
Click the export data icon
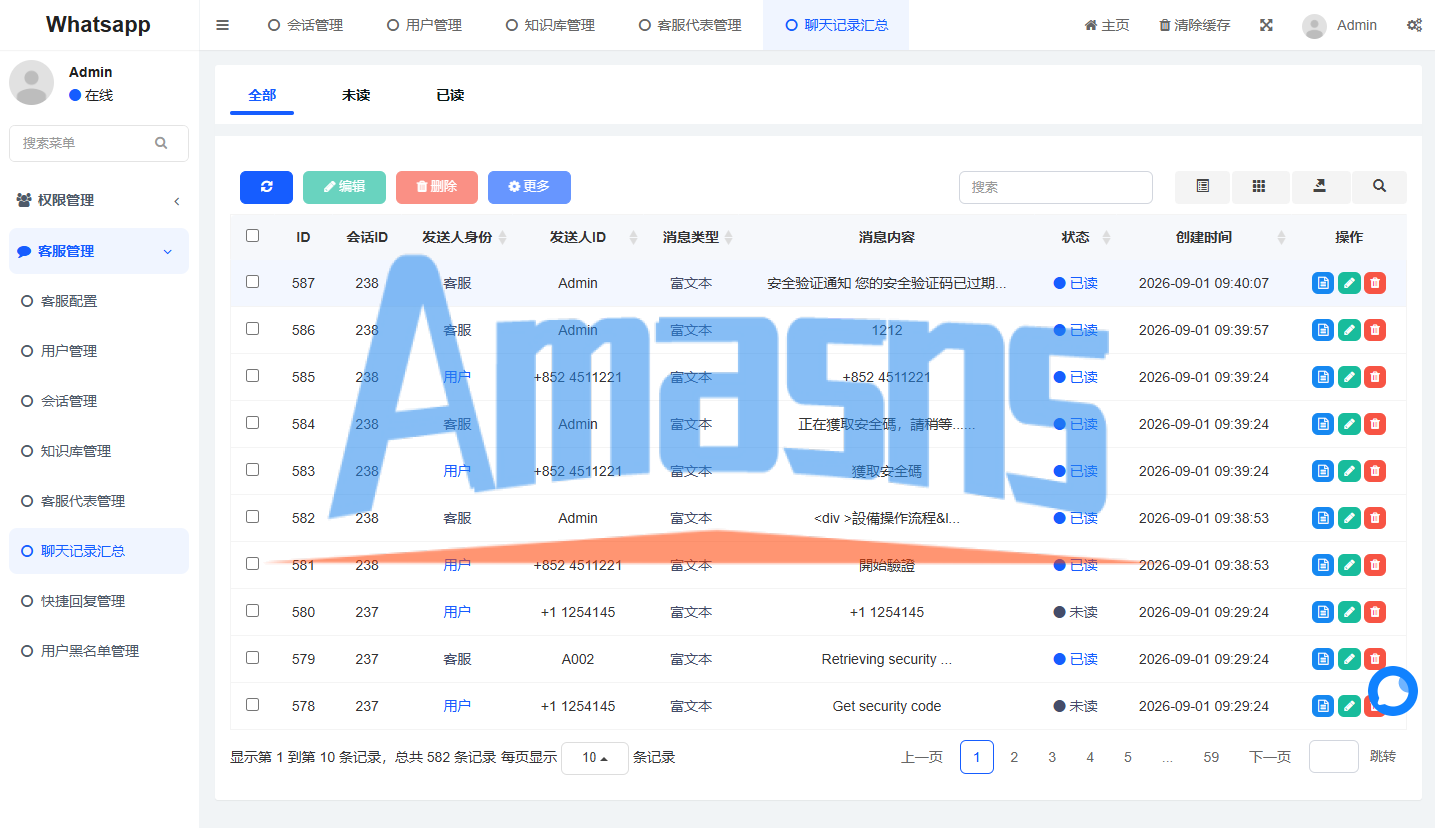point(1319,186)
